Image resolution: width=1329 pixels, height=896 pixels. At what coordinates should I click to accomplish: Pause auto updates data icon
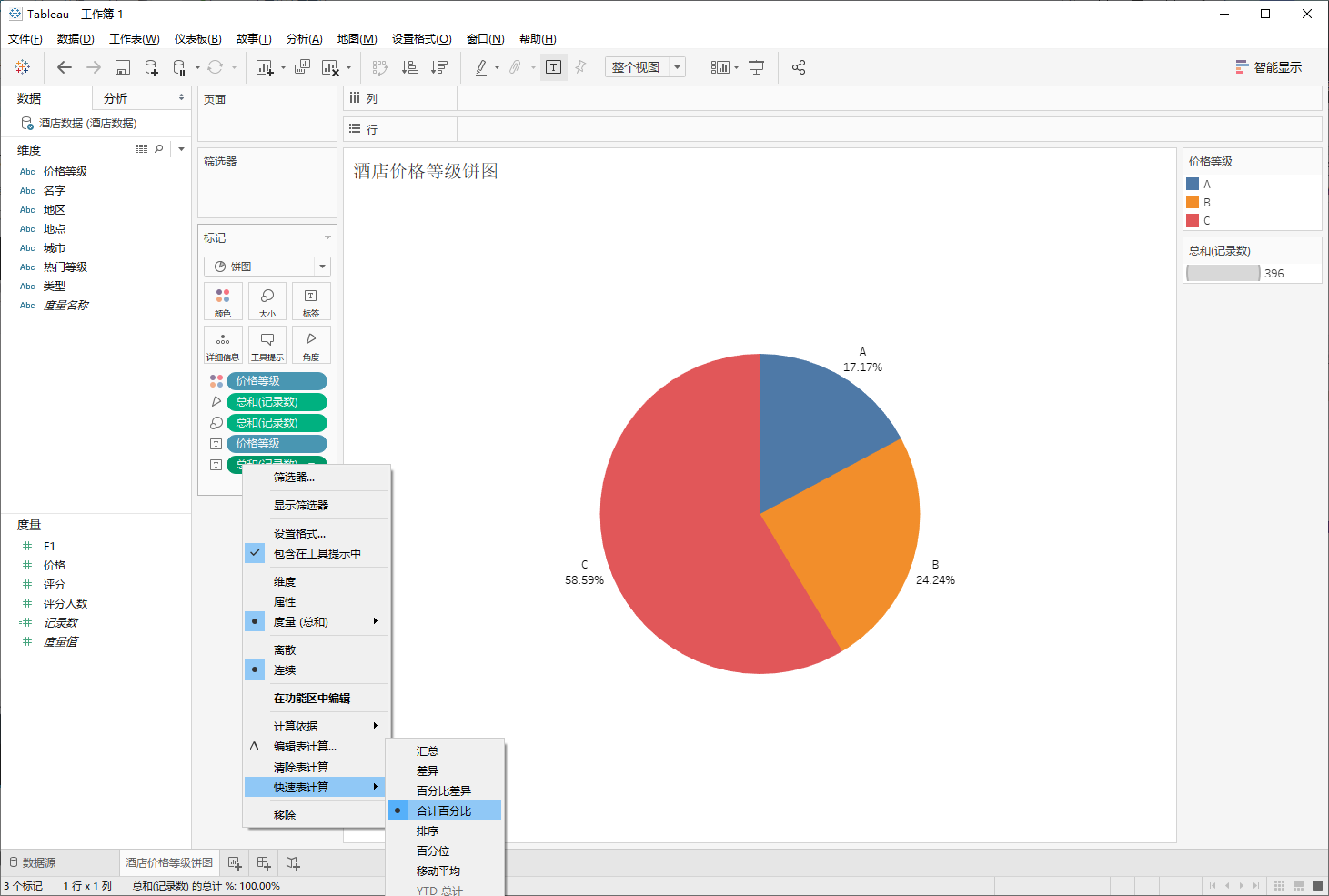point(179,67)
